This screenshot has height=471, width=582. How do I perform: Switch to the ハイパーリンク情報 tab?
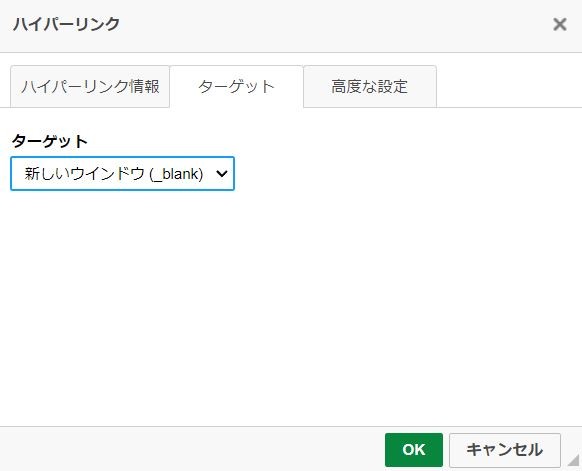pyautogui.click(x=90, y=86)
